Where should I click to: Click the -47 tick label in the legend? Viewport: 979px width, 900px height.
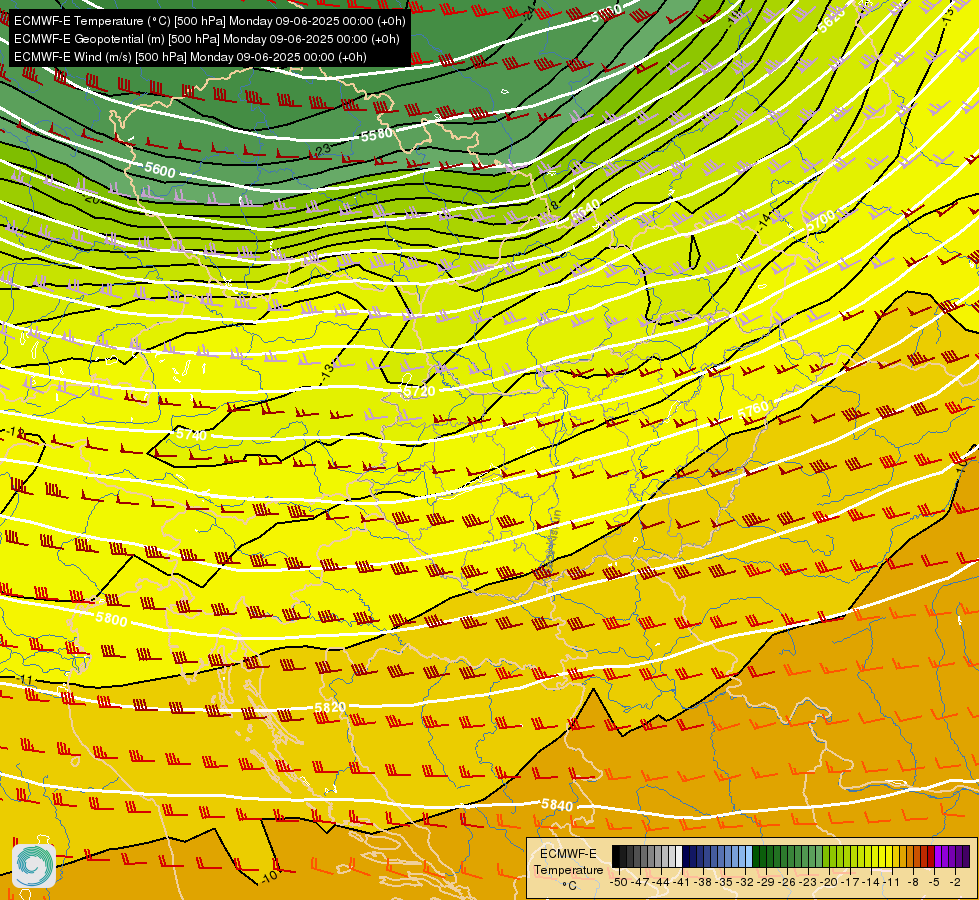point(640,882)
